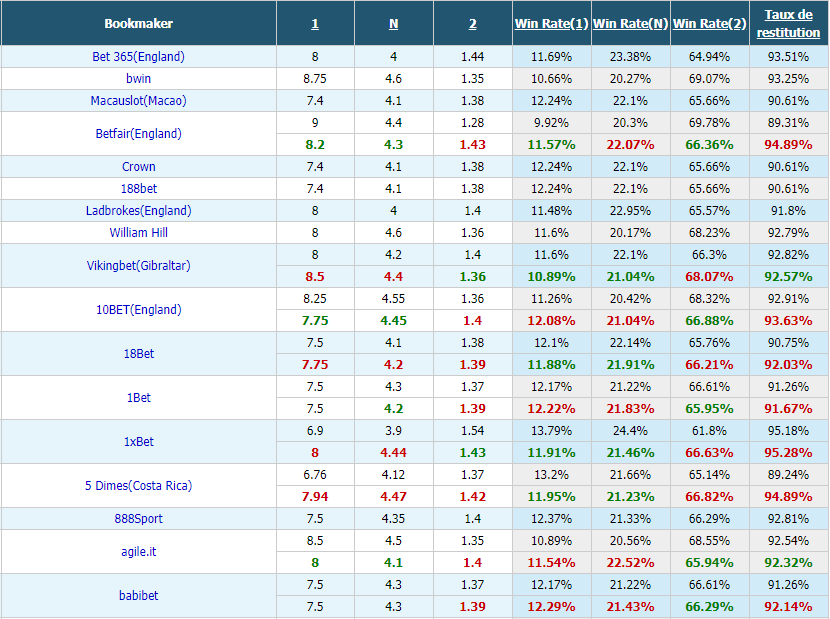This screenshot has height=619, width=830.
Task: Click the Win Rate(1) column header
Action: [x=552, y=24]
